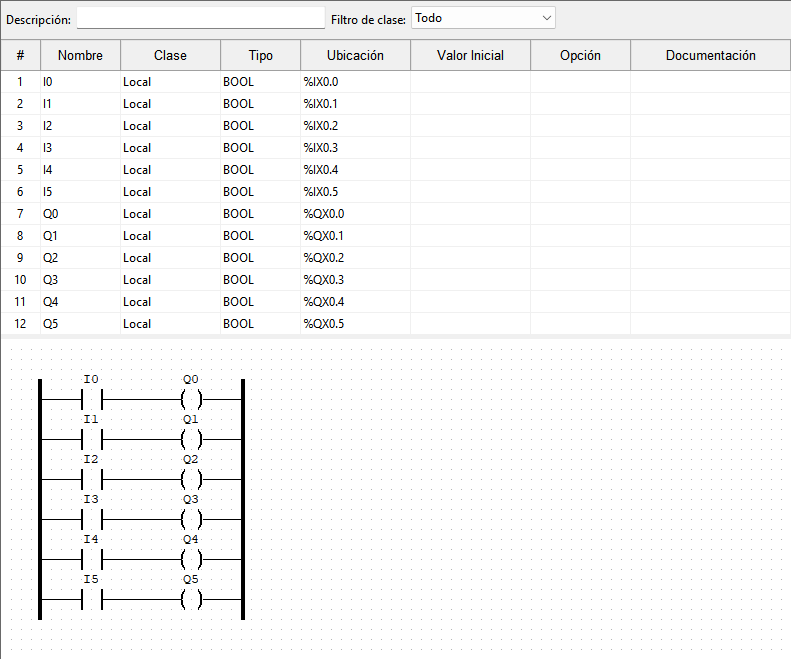
Task: Click location cell %QX0.3
Action: [x=355, y=280]
